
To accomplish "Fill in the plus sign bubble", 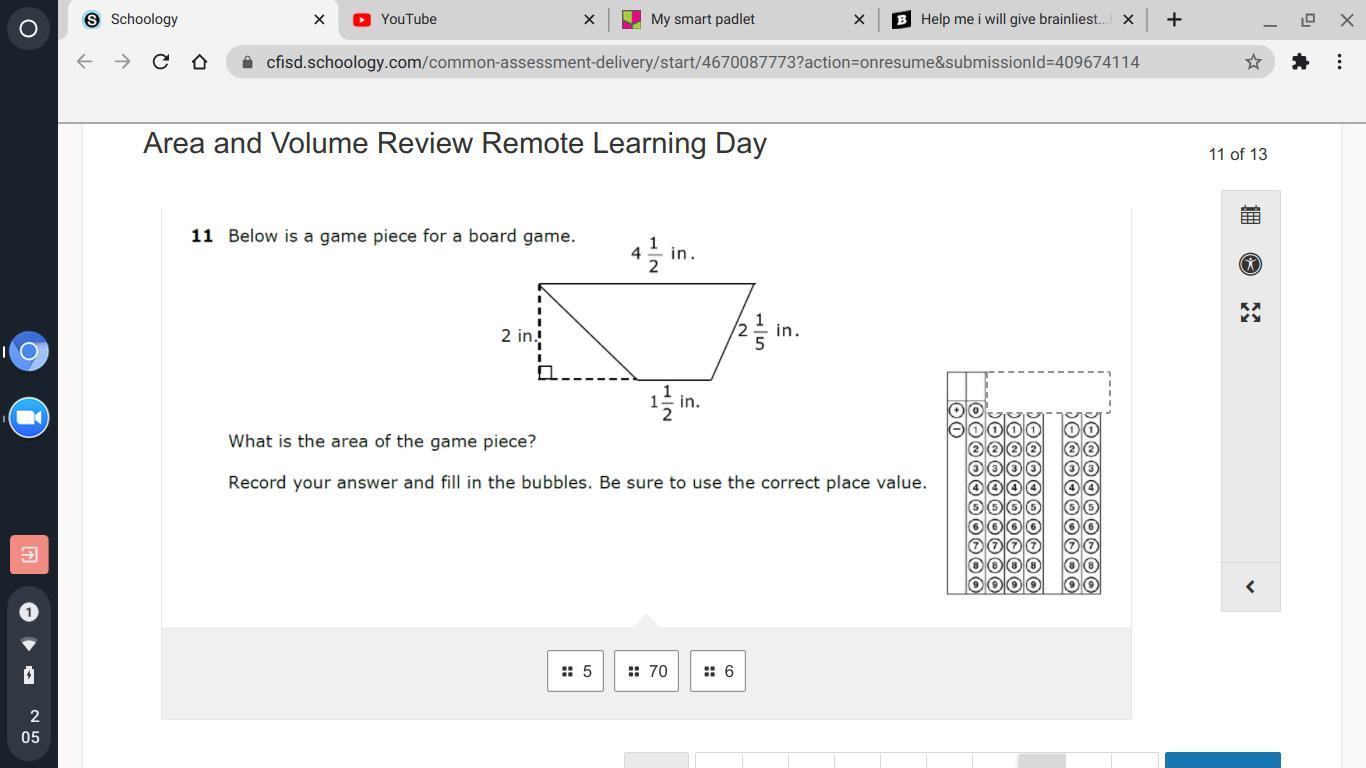I will point(956,410).
